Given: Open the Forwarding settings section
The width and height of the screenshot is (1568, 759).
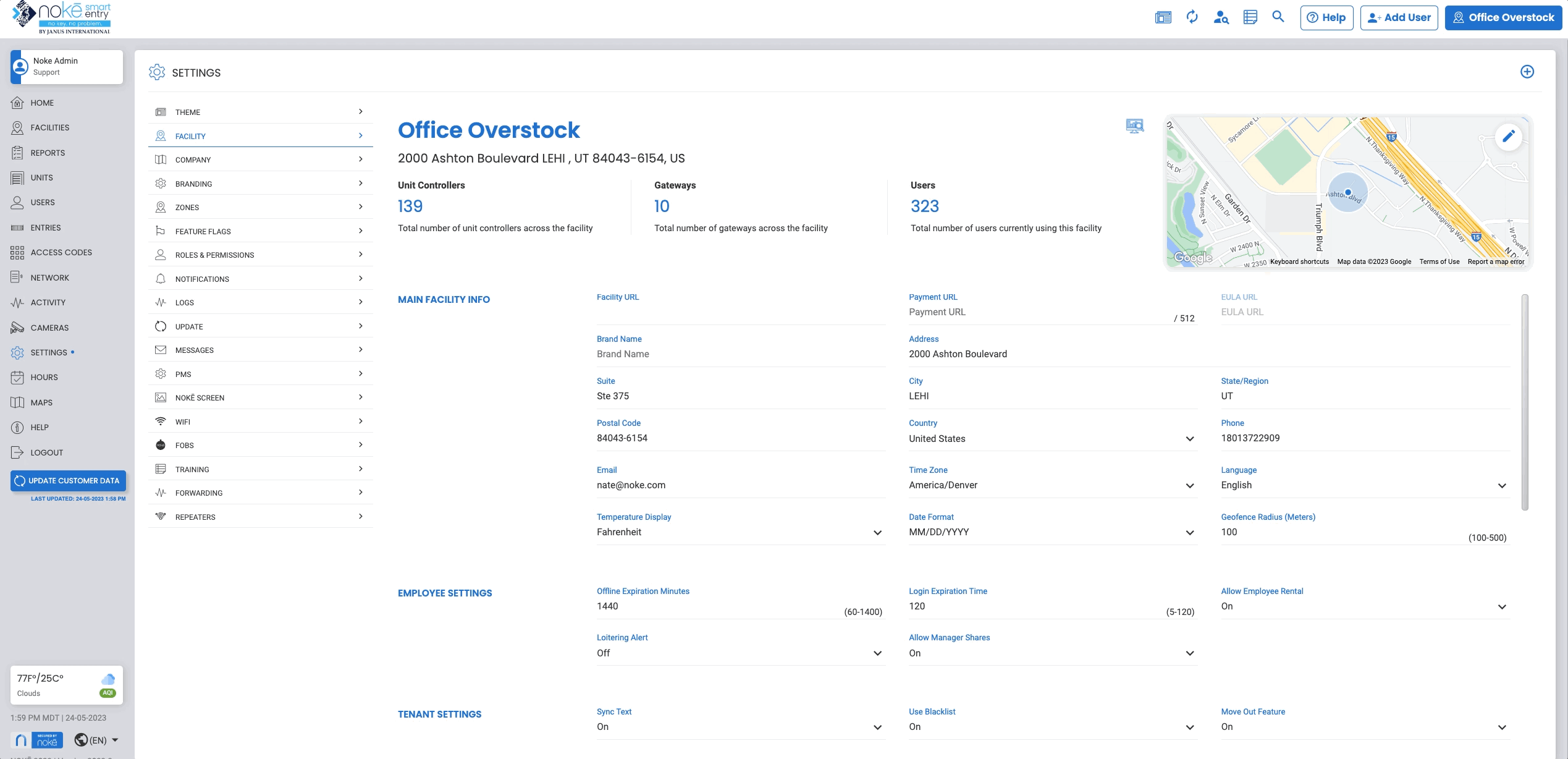Looking at the screenshot, I should coord(260,493).
